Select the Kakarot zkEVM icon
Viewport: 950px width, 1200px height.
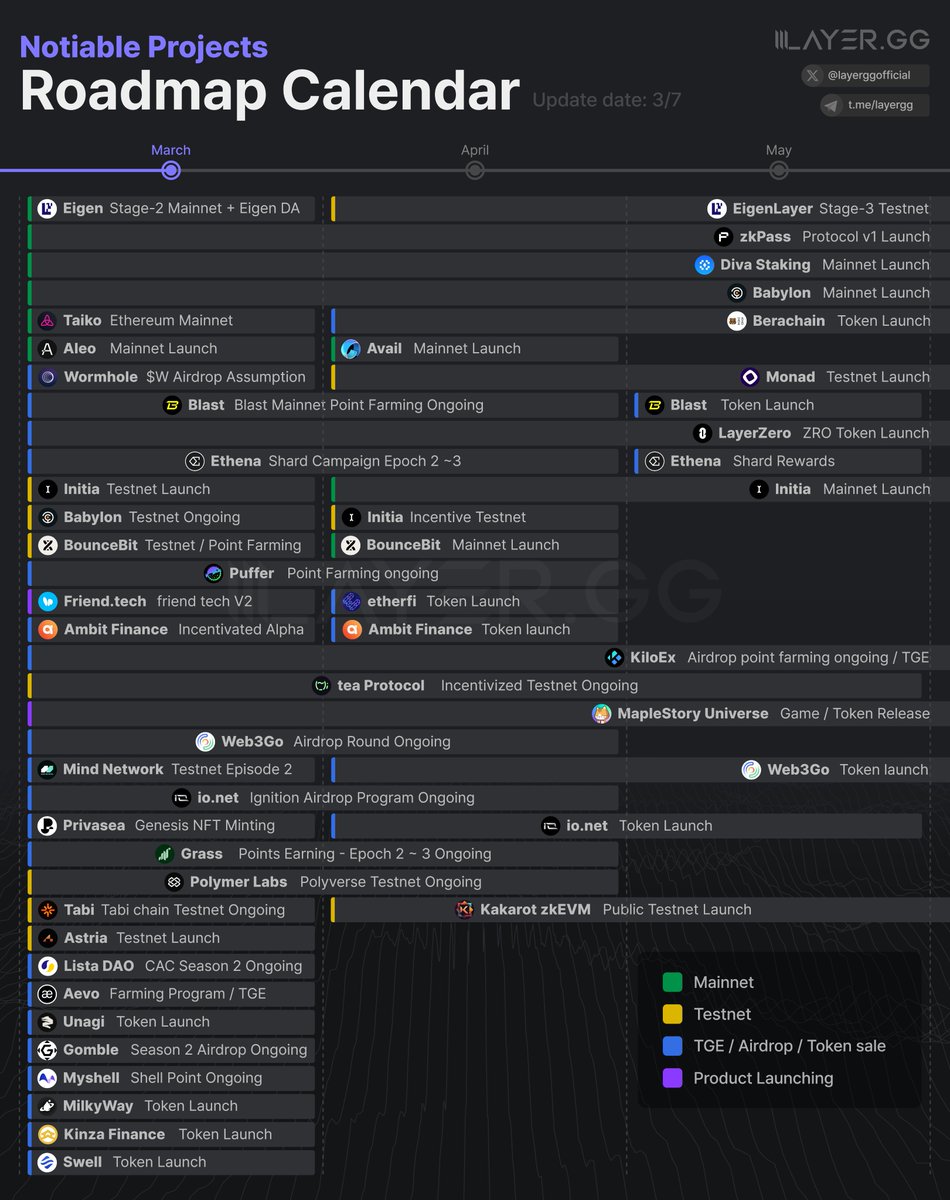(x=466, y=910)
